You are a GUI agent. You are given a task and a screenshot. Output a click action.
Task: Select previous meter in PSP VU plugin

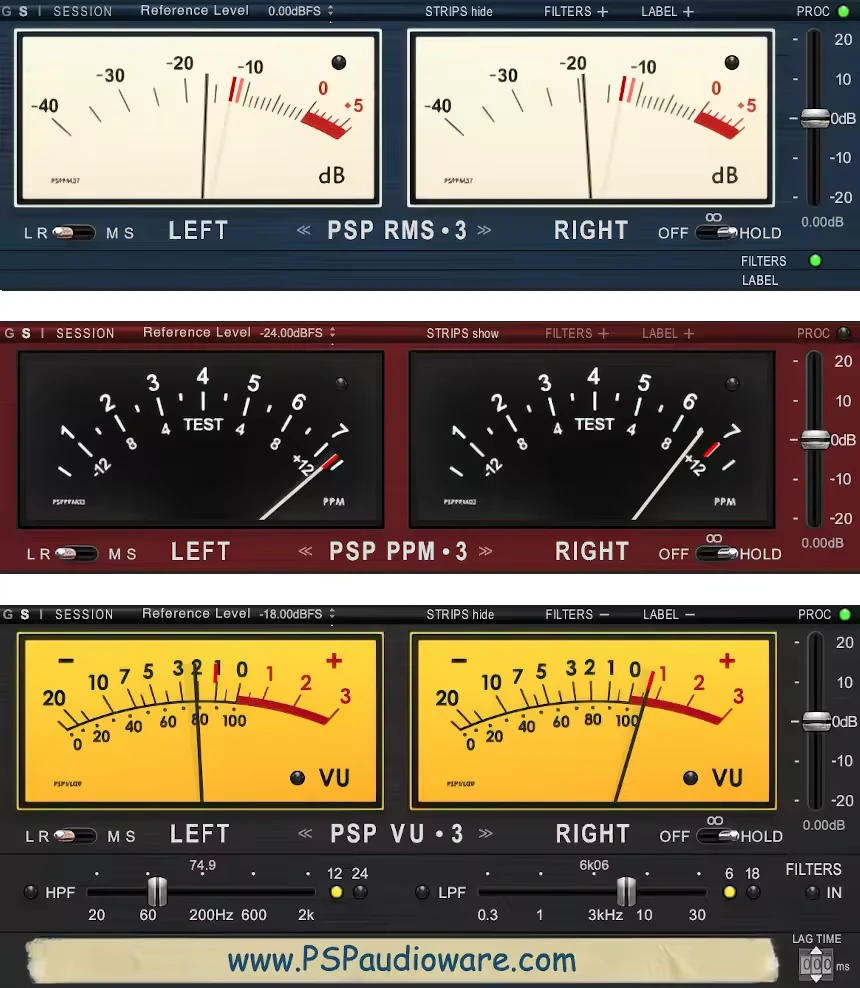click(x=306, y=834)
